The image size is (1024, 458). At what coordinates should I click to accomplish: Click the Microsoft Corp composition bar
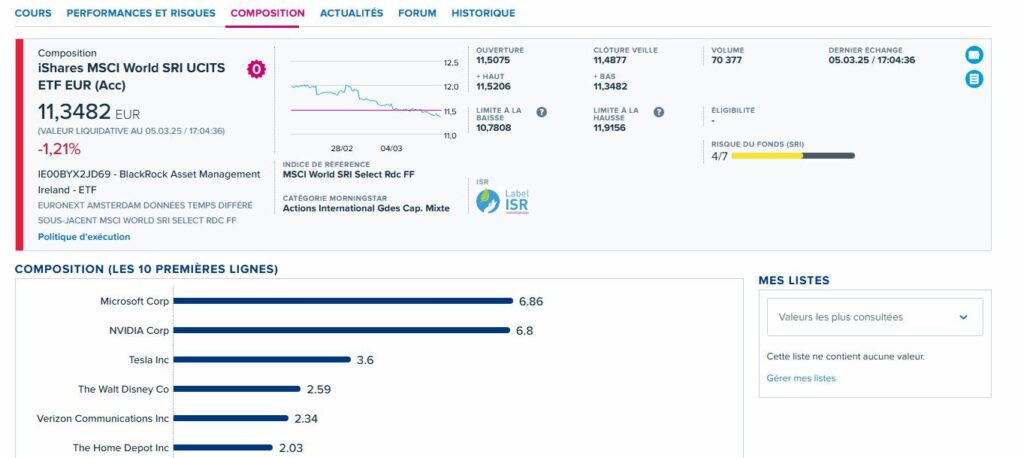point(343,301)
